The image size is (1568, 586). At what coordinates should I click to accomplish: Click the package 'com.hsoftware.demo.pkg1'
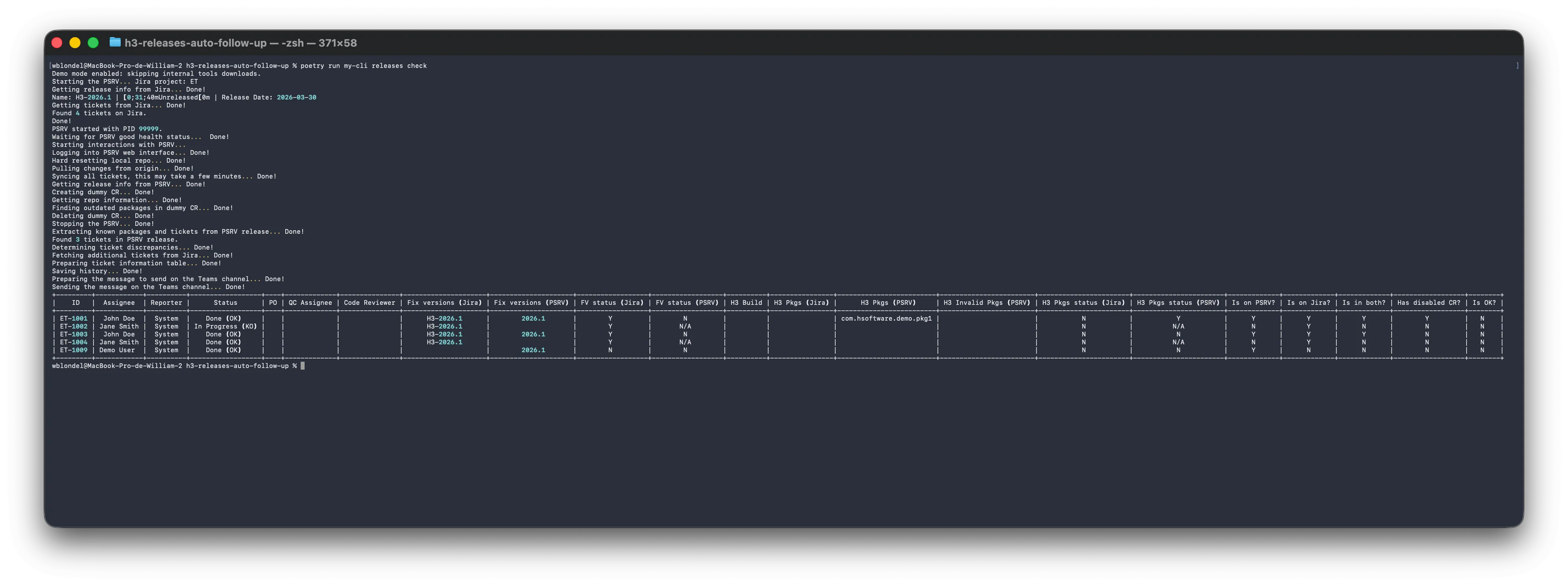[886, 319]
